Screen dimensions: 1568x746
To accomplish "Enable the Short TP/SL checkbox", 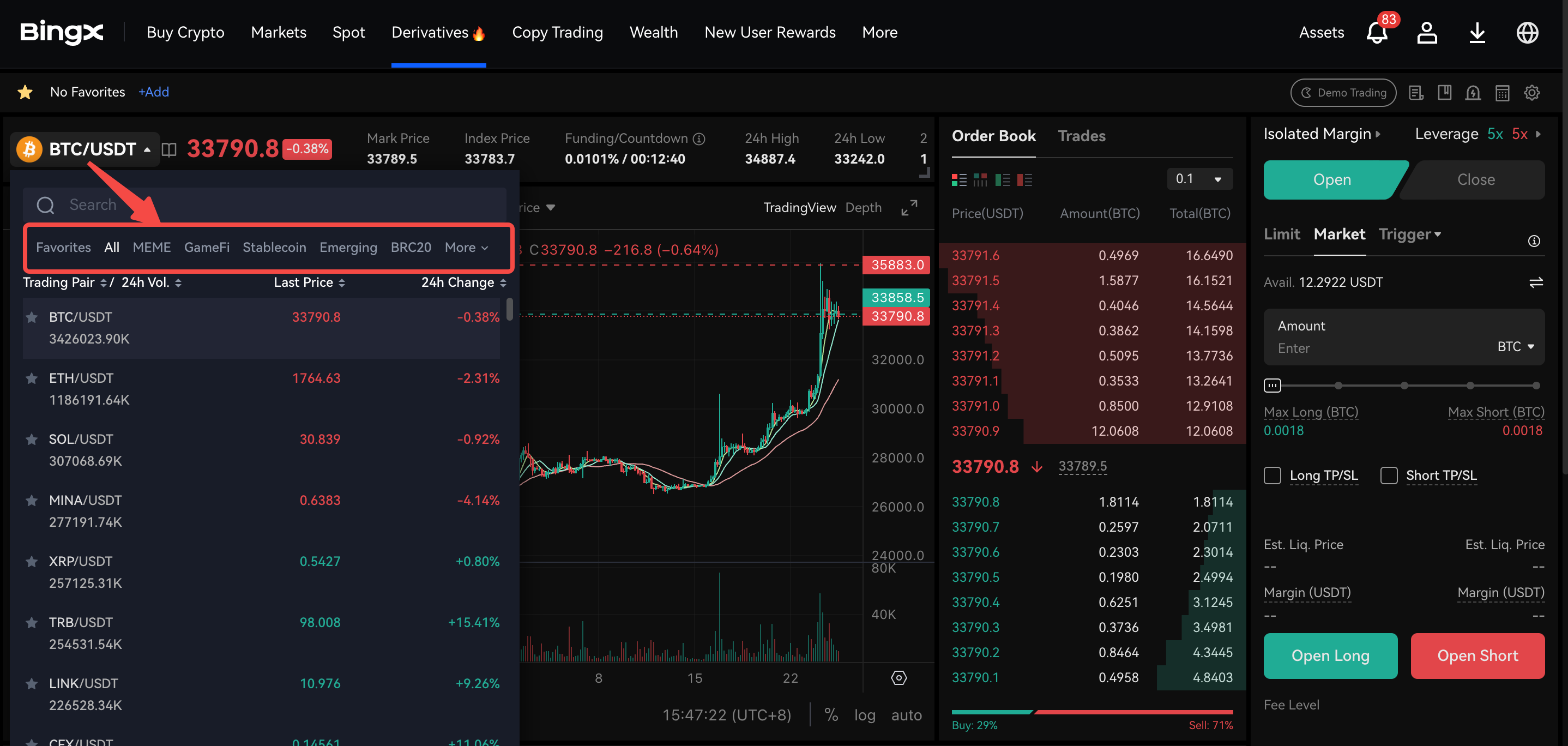I will click(x=1389, y=475).
